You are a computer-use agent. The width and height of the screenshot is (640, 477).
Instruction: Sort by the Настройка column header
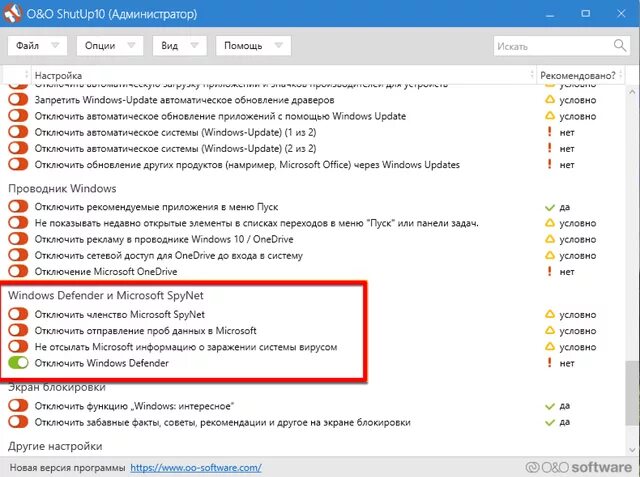[x=284, y=75]
